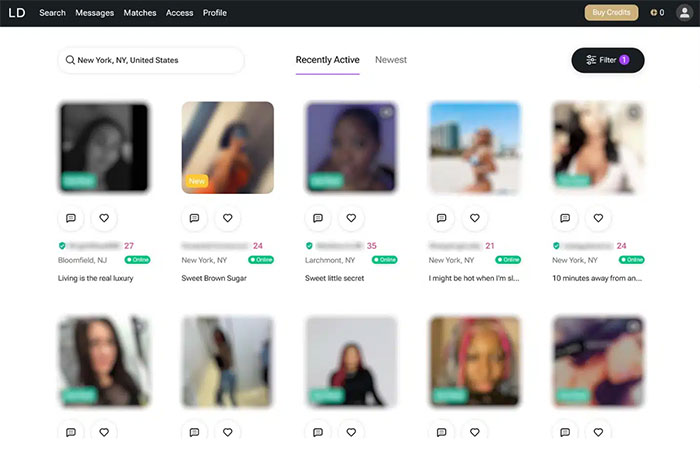The width and height of the screenshot is (700, 451).
Task: Like the Living is the real luxury profile
Action: pyautogui.click(x=104, y=218)
